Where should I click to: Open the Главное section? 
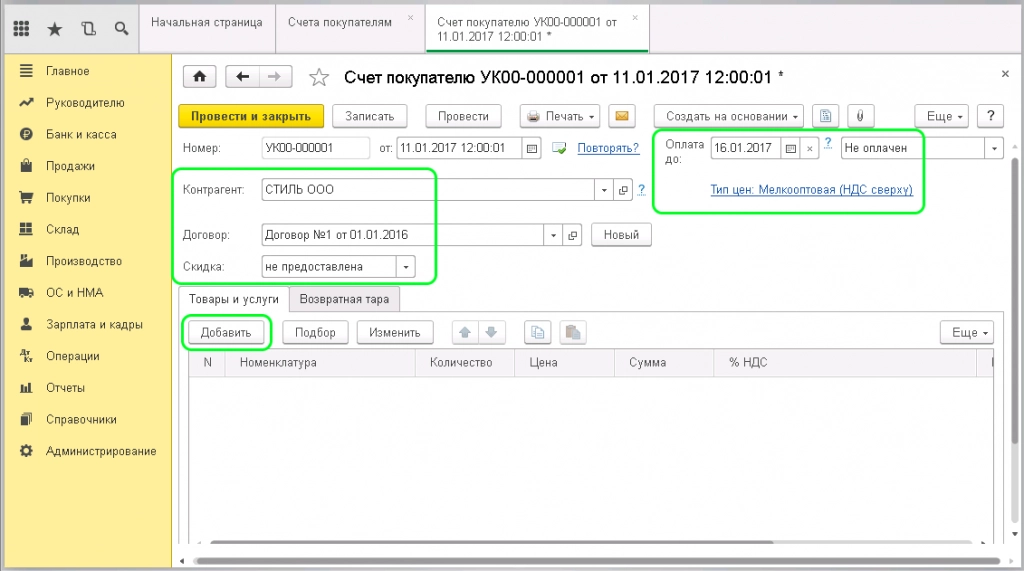[x=67, y=71]
